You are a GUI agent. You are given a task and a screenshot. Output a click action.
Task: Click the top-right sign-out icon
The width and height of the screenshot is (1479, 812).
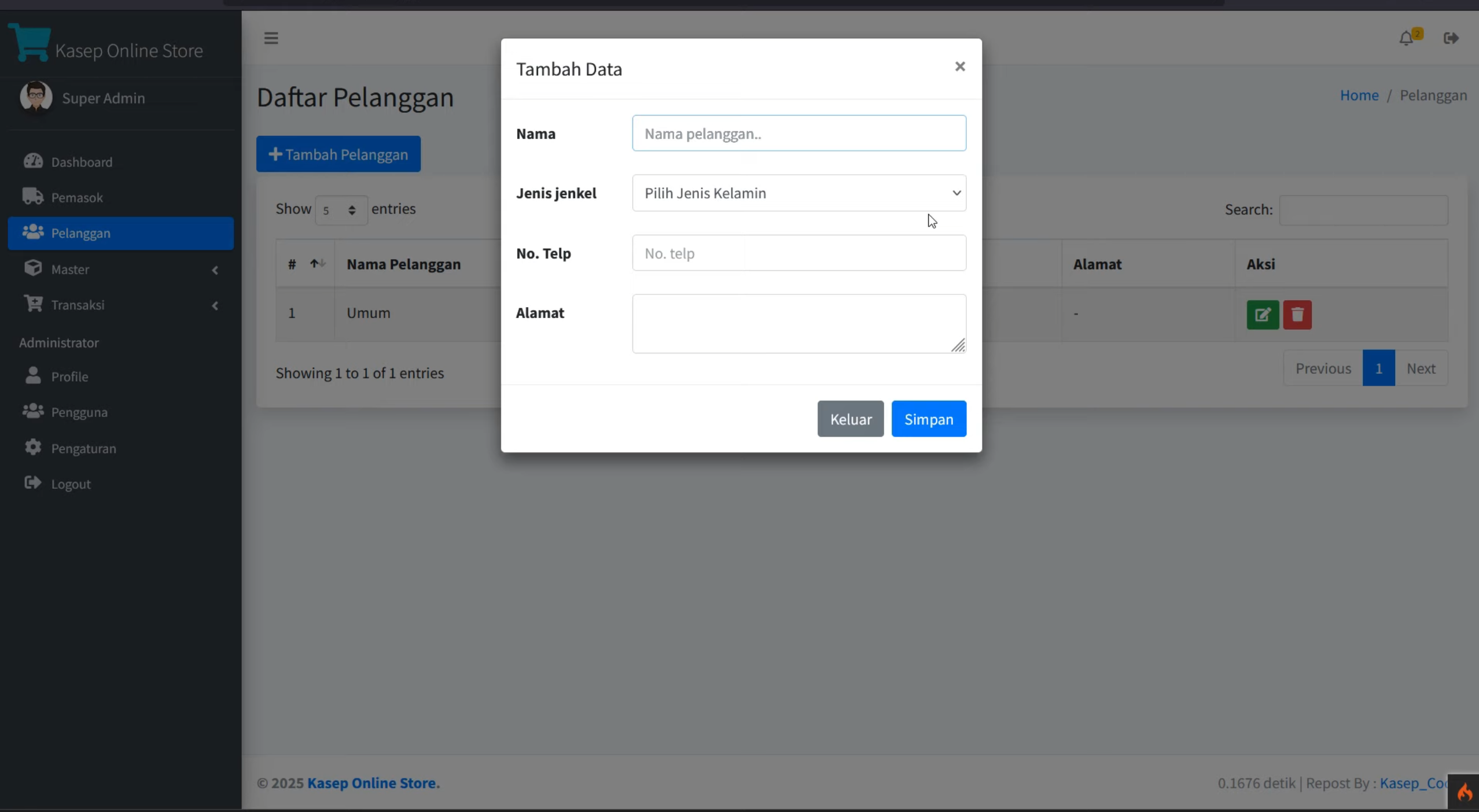click(1451, 38)
